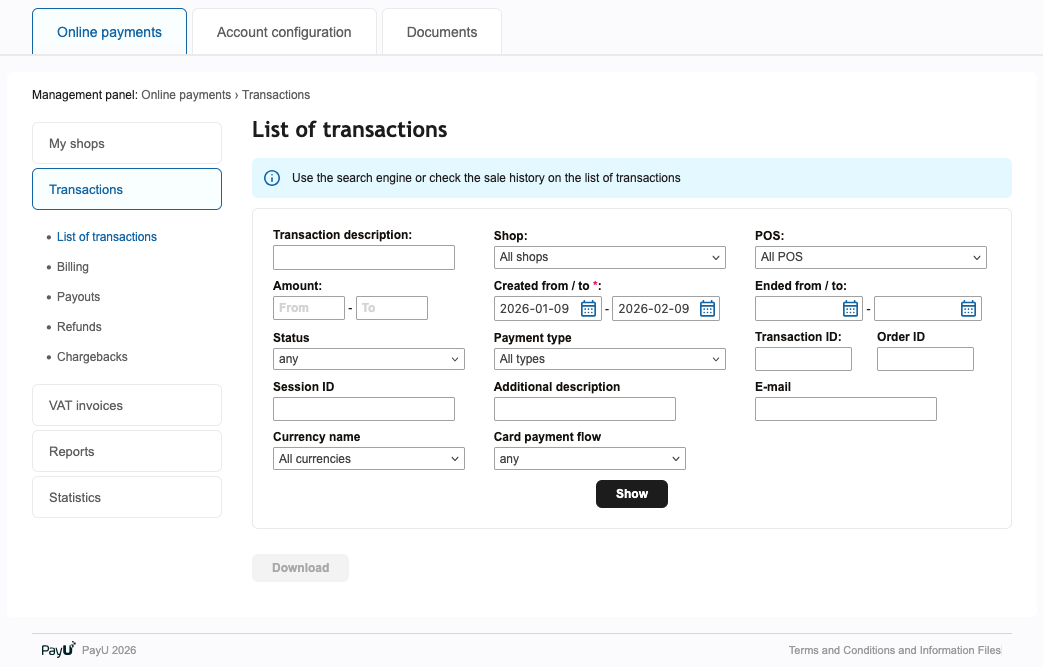Click the info icon in the blue banner
The image size is (1043, 667).
[x=272, y=178]
